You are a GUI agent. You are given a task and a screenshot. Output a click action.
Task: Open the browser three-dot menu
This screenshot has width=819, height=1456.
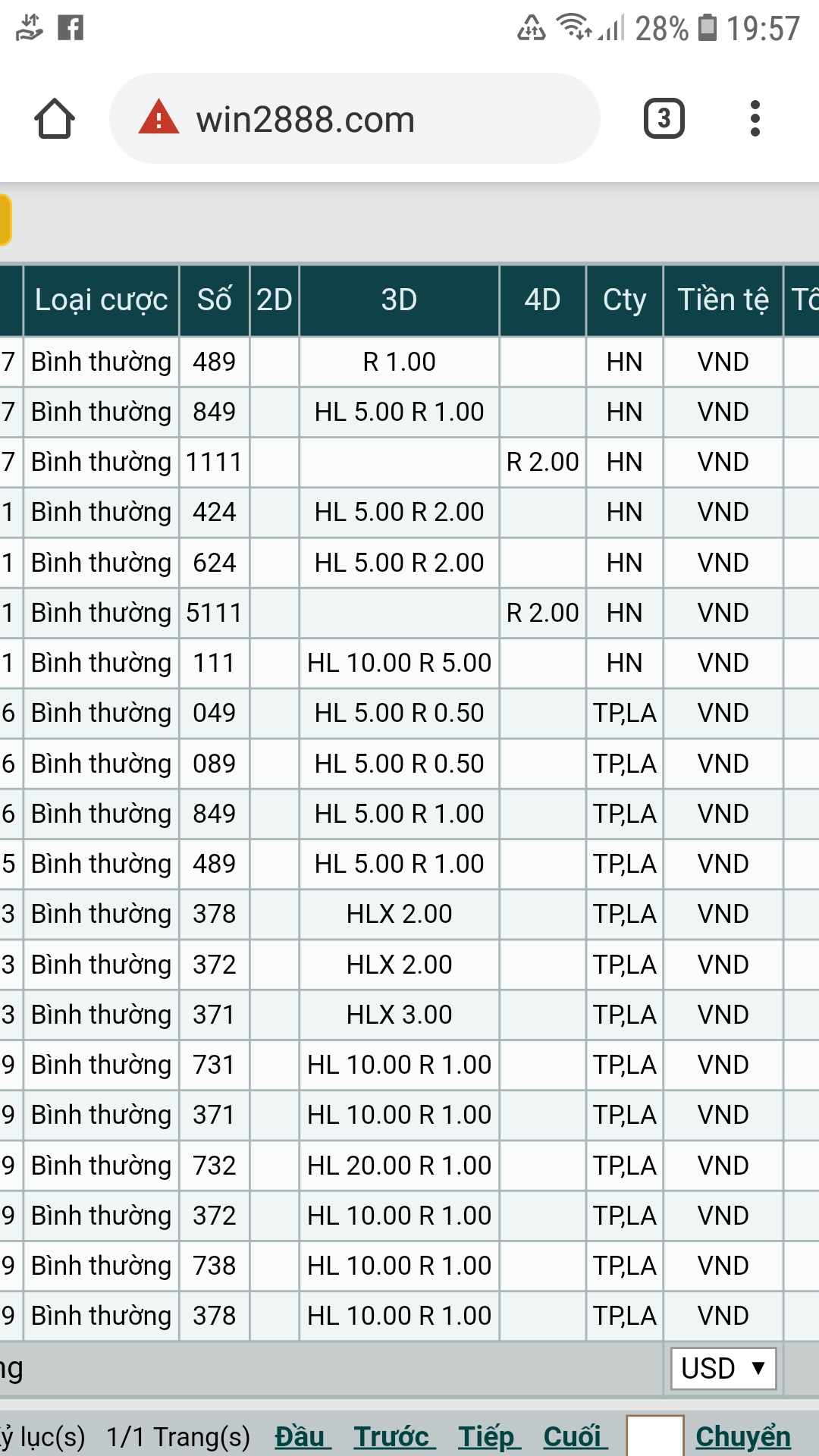click(x=755, y=118)
